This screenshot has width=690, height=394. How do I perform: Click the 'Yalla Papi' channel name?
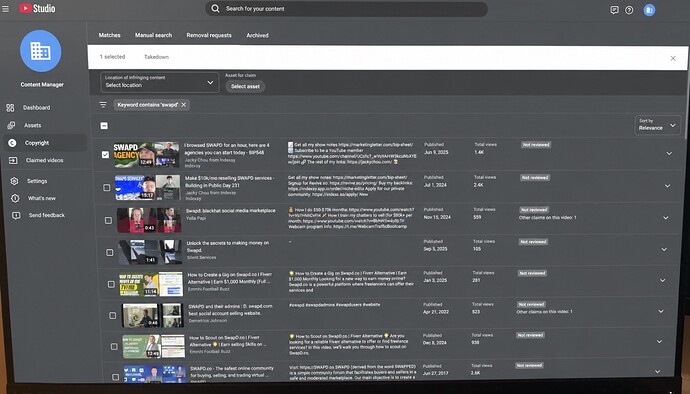(x=196, y=218)
